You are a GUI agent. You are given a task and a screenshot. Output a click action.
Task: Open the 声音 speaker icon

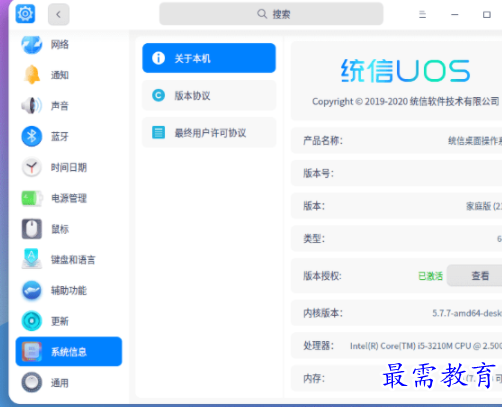tap(32, 106)
